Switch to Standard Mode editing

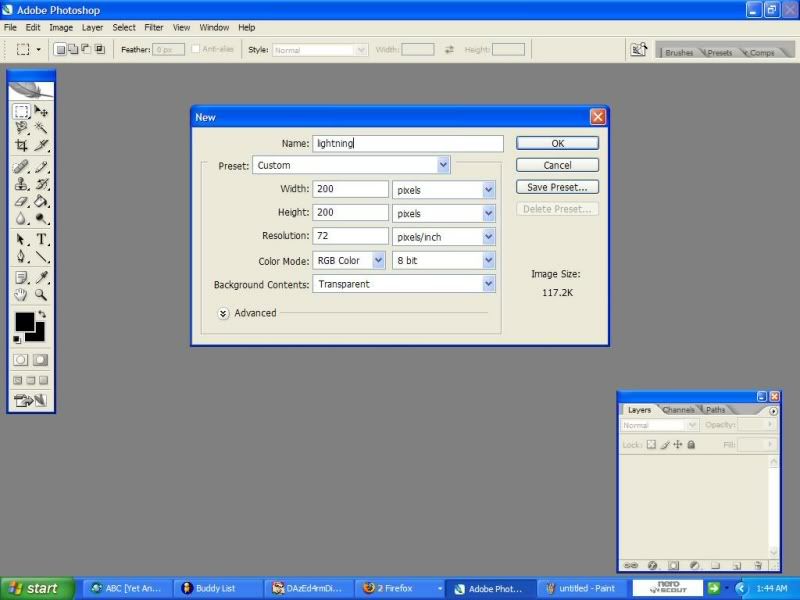click(21, 360)
